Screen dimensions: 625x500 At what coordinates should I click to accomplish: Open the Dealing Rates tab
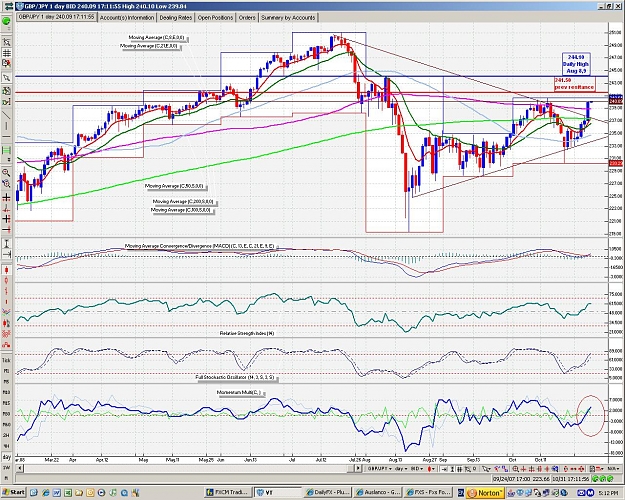click(x=175, y=18)
